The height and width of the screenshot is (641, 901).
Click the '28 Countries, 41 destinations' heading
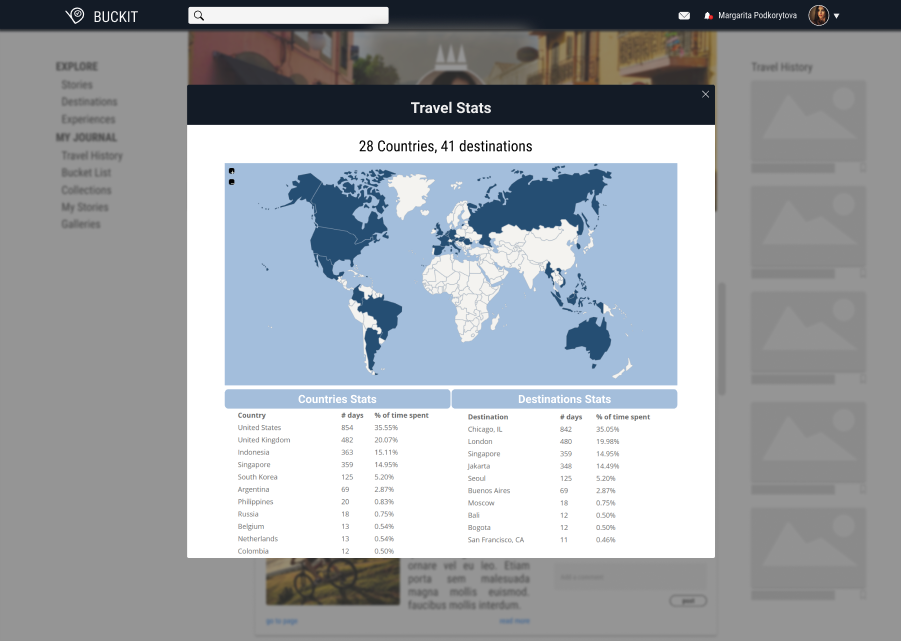tap(445, 146)
